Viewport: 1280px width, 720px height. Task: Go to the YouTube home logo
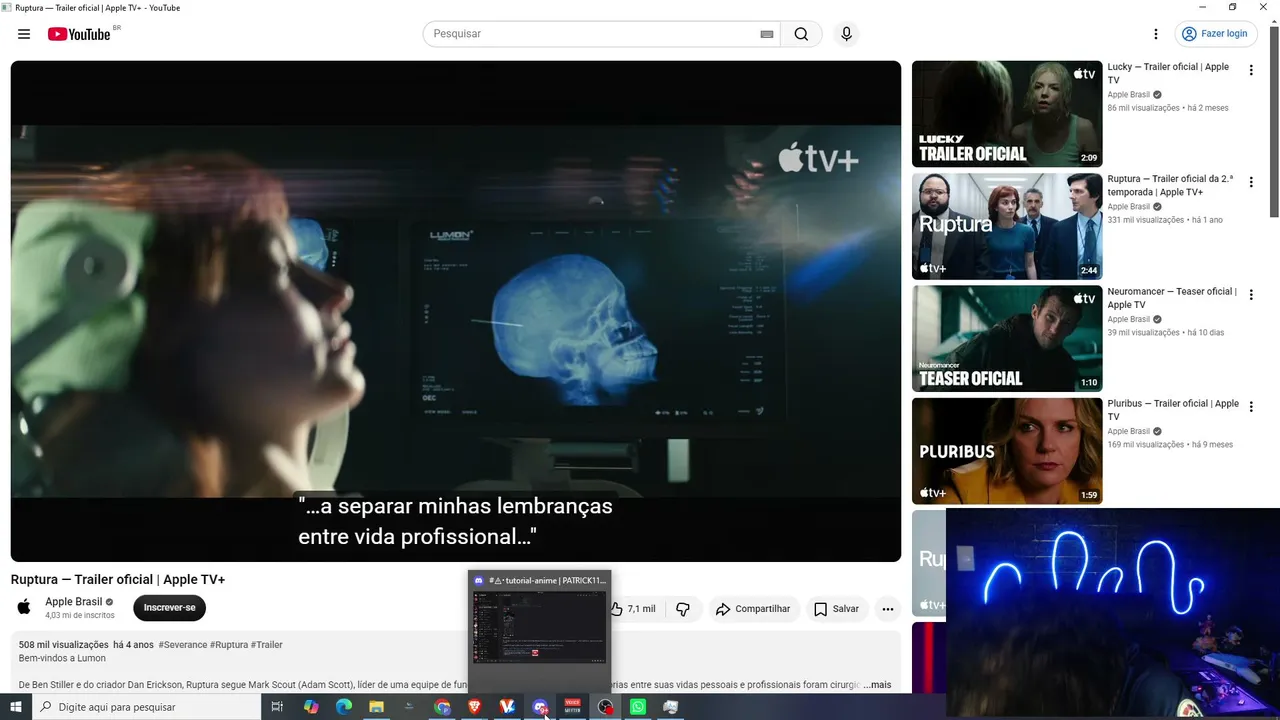pos(79,34)
